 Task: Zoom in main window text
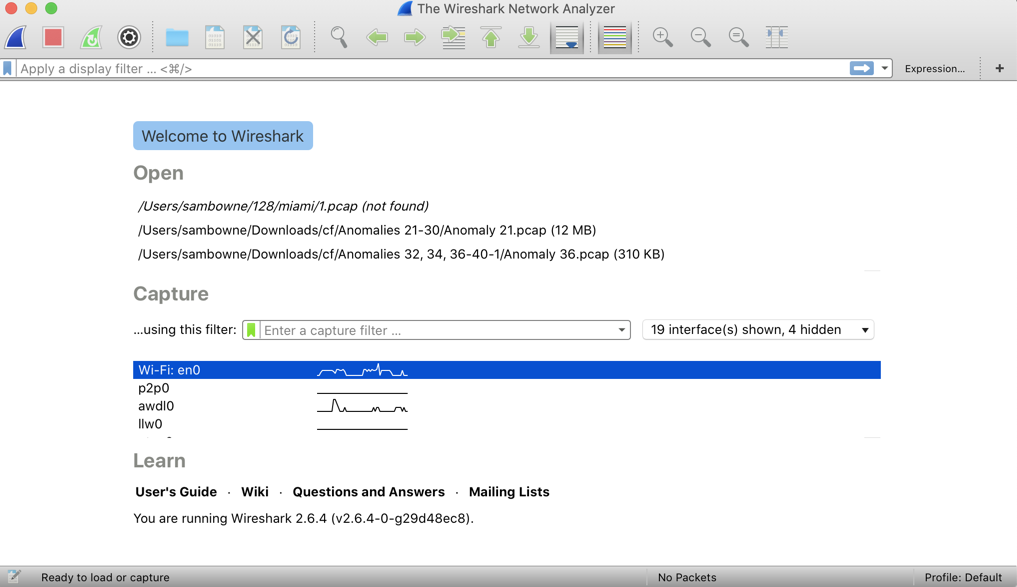click(662, 37)
